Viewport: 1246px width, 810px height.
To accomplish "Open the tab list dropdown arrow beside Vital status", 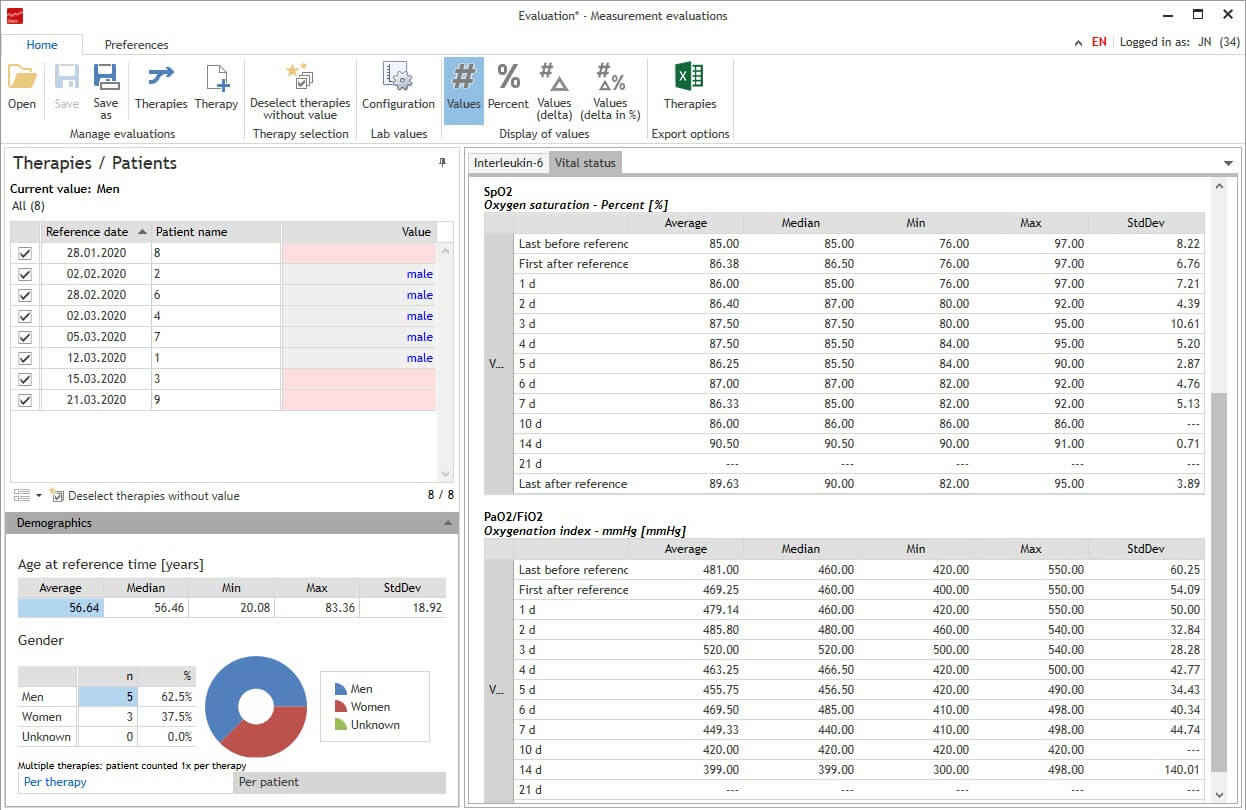I will [1228, 163].
